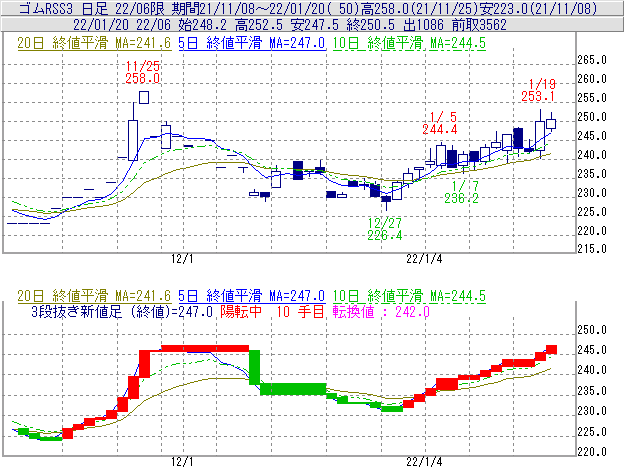
Task: Click the 3段抜き新値足 (終値)=247.0 label
Action: (122, 311)
